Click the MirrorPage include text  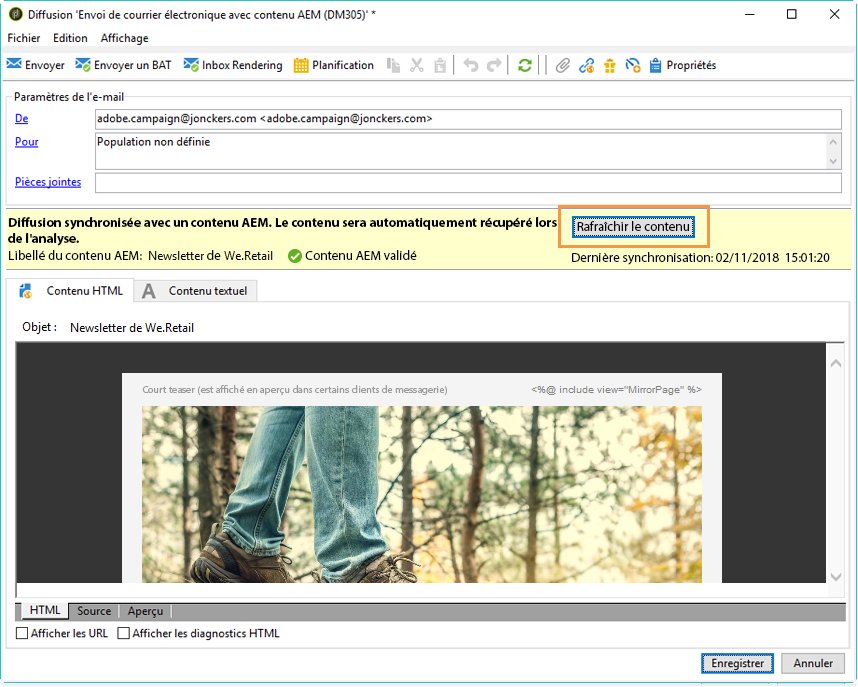616,390
